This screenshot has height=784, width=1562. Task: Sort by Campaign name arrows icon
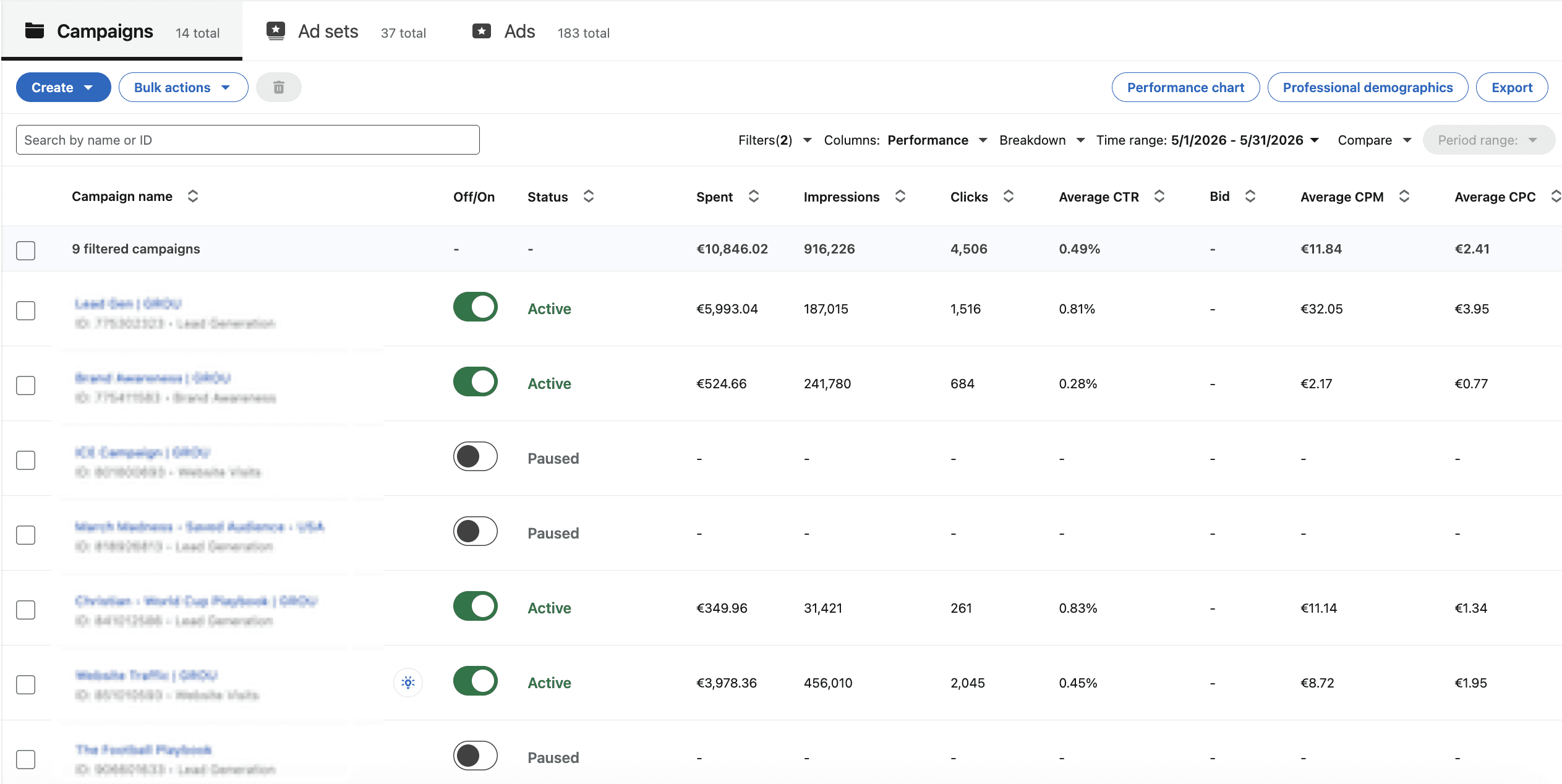[x=193, y=196]
